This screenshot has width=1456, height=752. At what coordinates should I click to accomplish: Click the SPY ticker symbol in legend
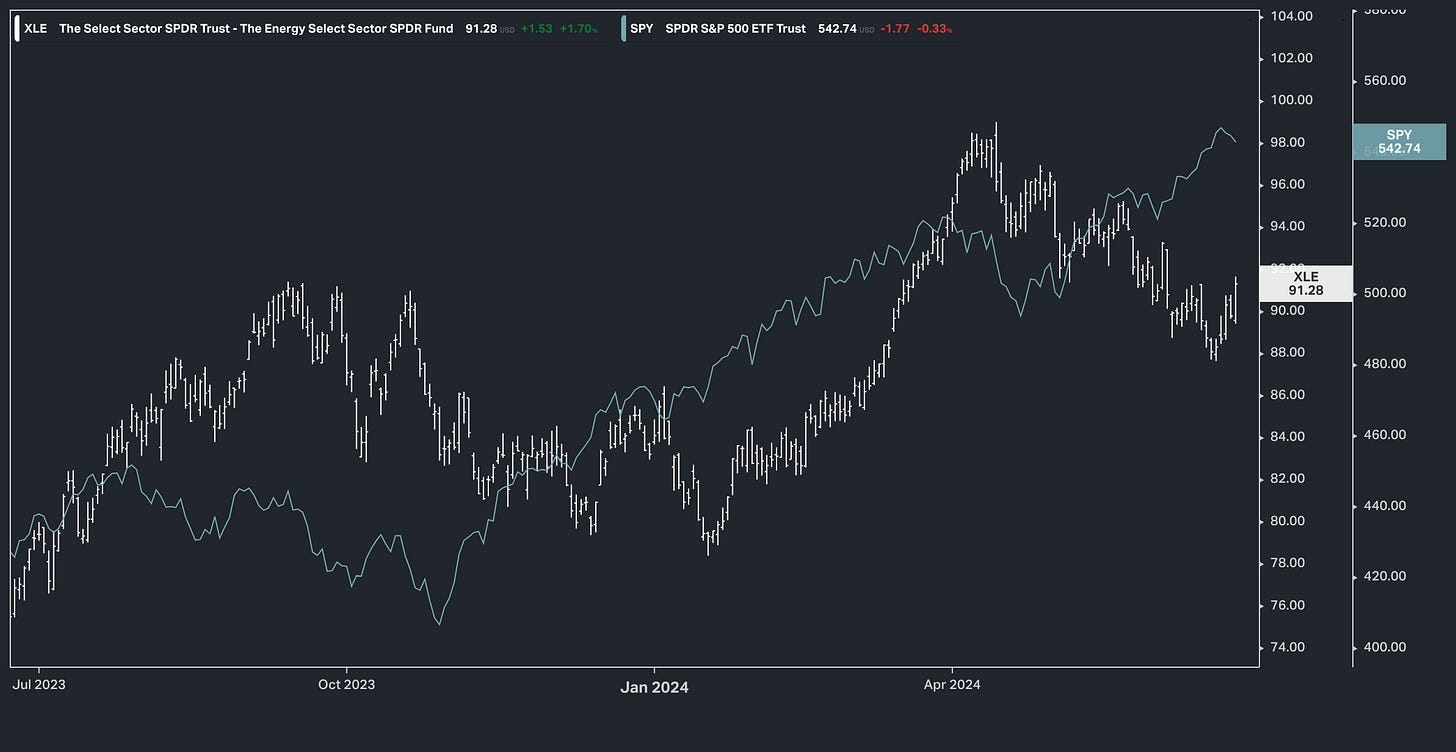[642, 29]
